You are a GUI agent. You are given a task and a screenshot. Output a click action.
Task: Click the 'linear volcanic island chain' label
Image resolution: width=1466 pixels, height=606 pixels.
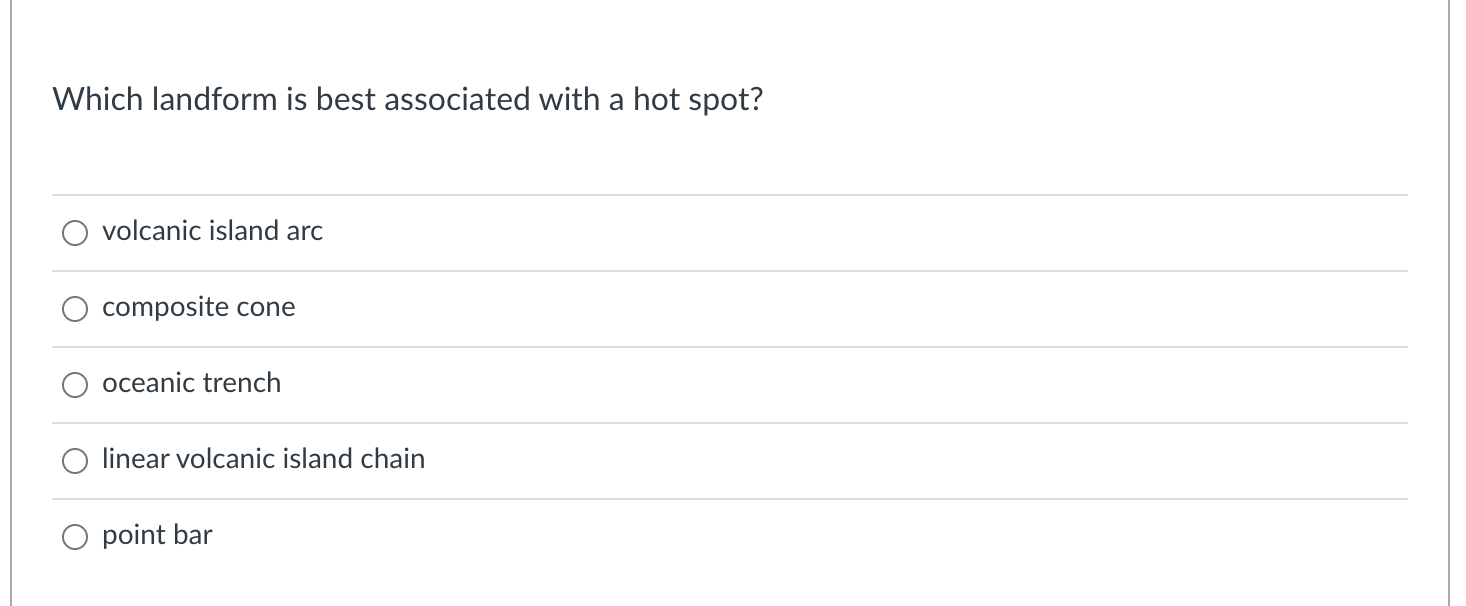pyautogui.click(x=264, y=459)
